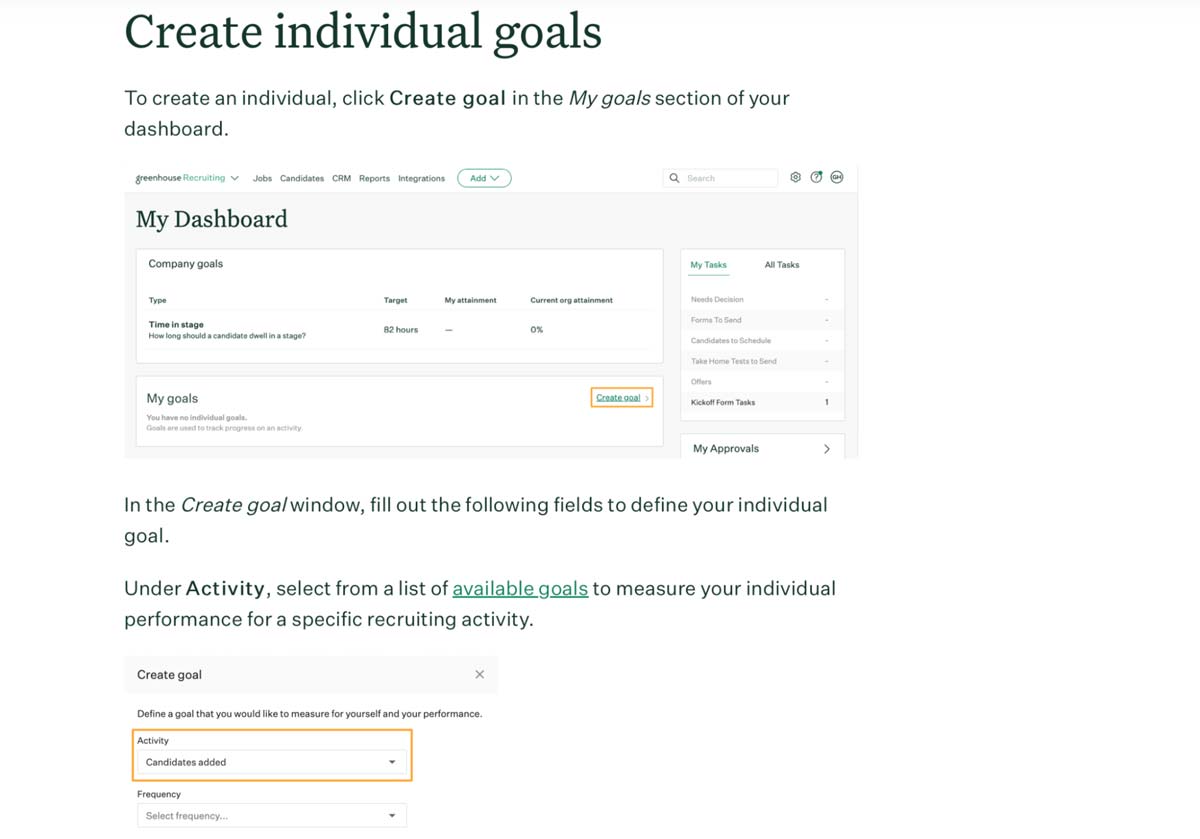
Task: Click inside the Search field
Action: (725, 177)
